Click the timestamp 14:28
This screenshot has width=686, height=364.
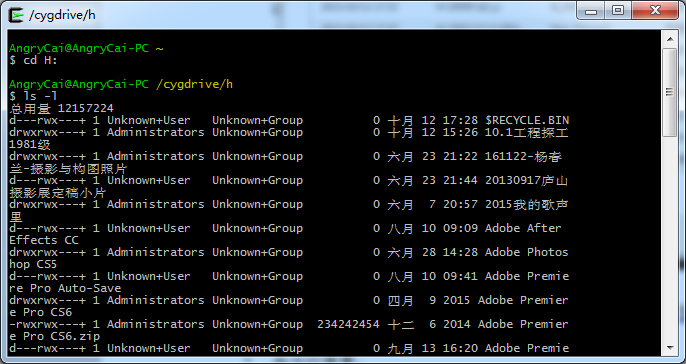[x=460, y=252]
